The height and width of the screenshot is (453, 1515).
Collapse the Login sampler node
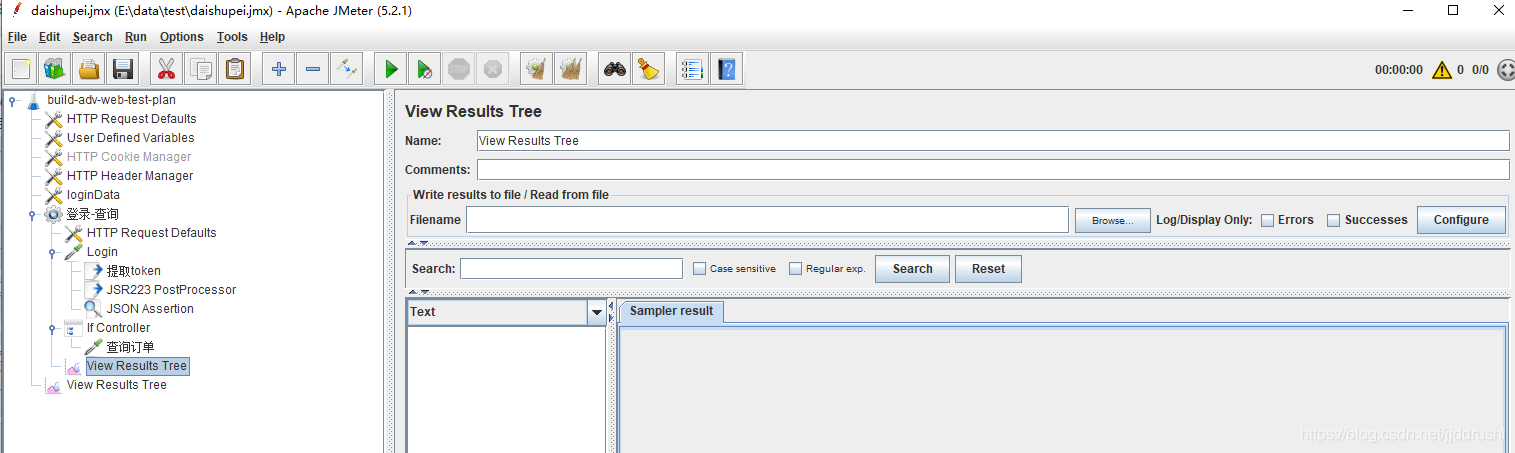coord(52,252)
